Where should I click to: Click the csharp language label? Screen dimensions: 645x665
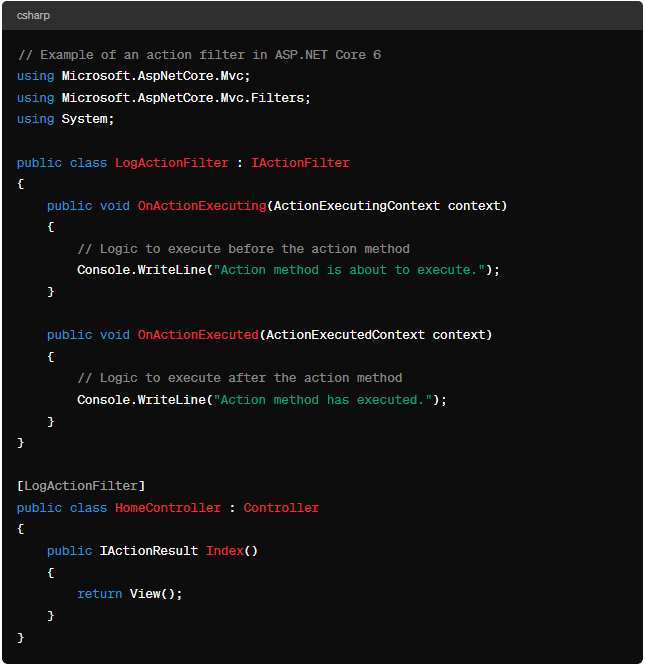[33, 16]
